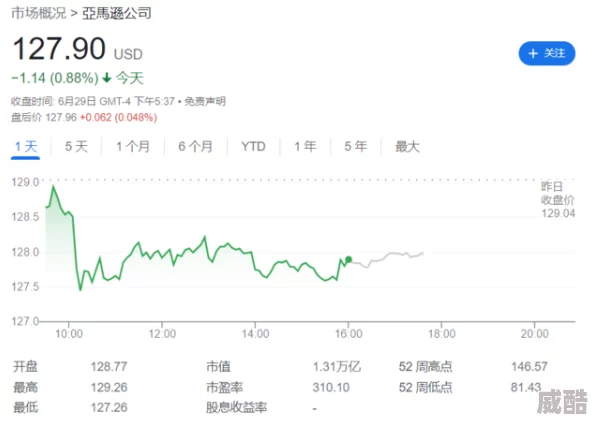Click the 52 周低点 row label
The image size is (594, 424).
click(x=425, y=387)
